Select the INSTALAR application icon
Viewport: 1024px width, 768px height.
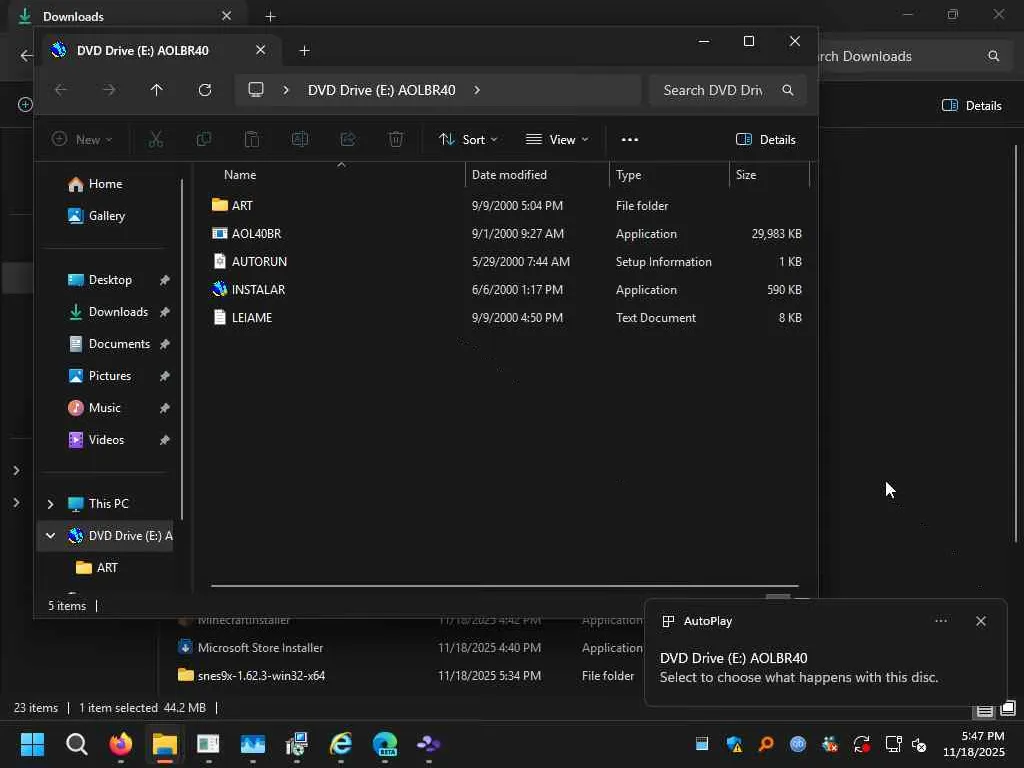click(220, 289)
